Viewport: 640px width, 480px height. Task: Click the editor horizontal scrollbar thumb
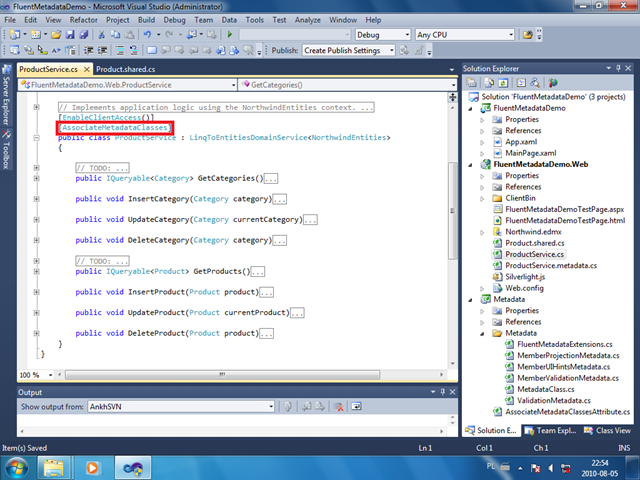point(222,375)
